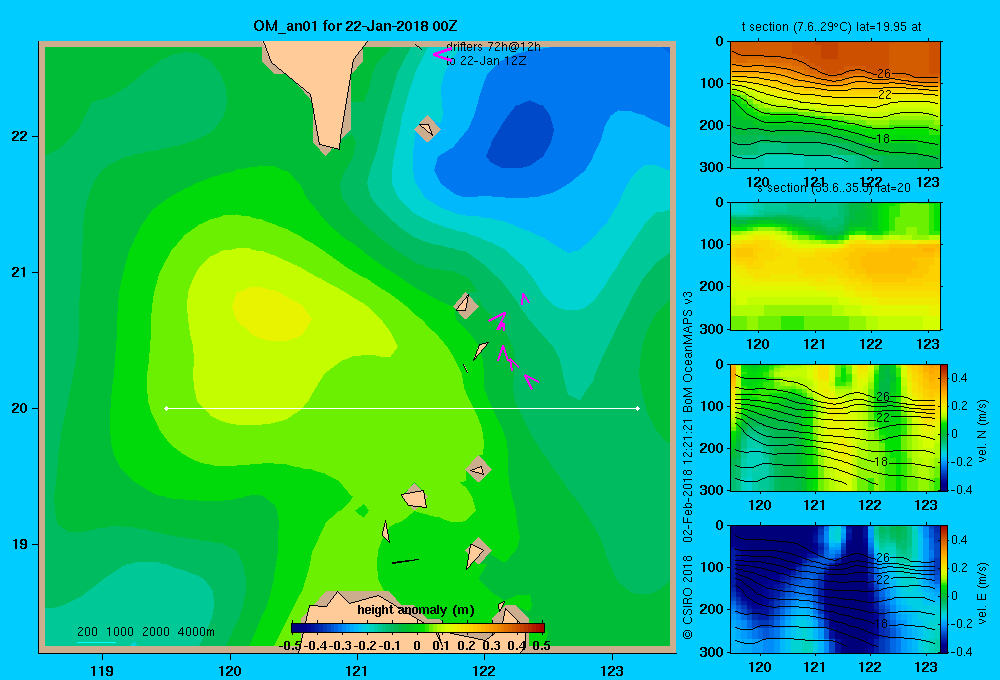Pick the green zero region of height anomaly colorbar
Viewport: 1000px width, 680px height.
coord(418,628)
